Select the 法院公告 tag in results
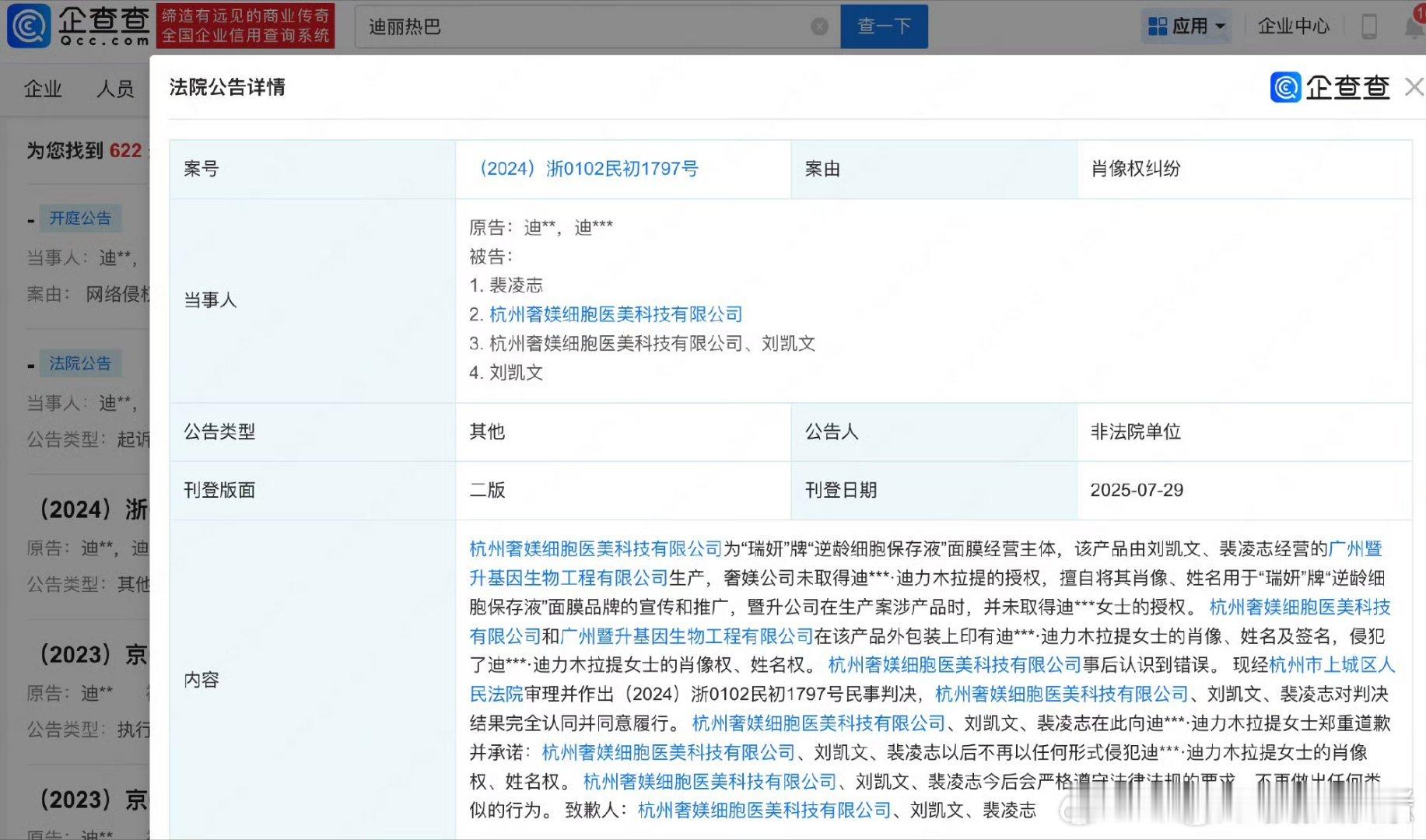The width and height of the screenshot is (1426, 840). point(80,363)
